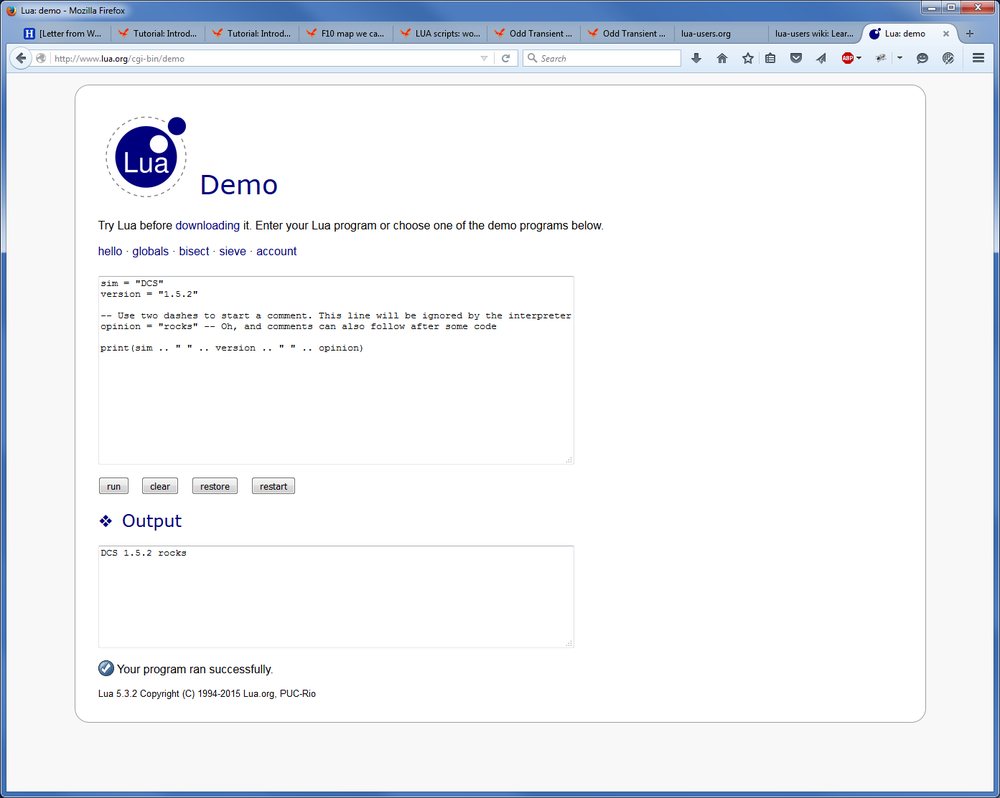The width and height of the screenshot is (1000, 798).
Task: Go back with the browser back arrow
Action: pyautogui.click(x=20, y=58)
